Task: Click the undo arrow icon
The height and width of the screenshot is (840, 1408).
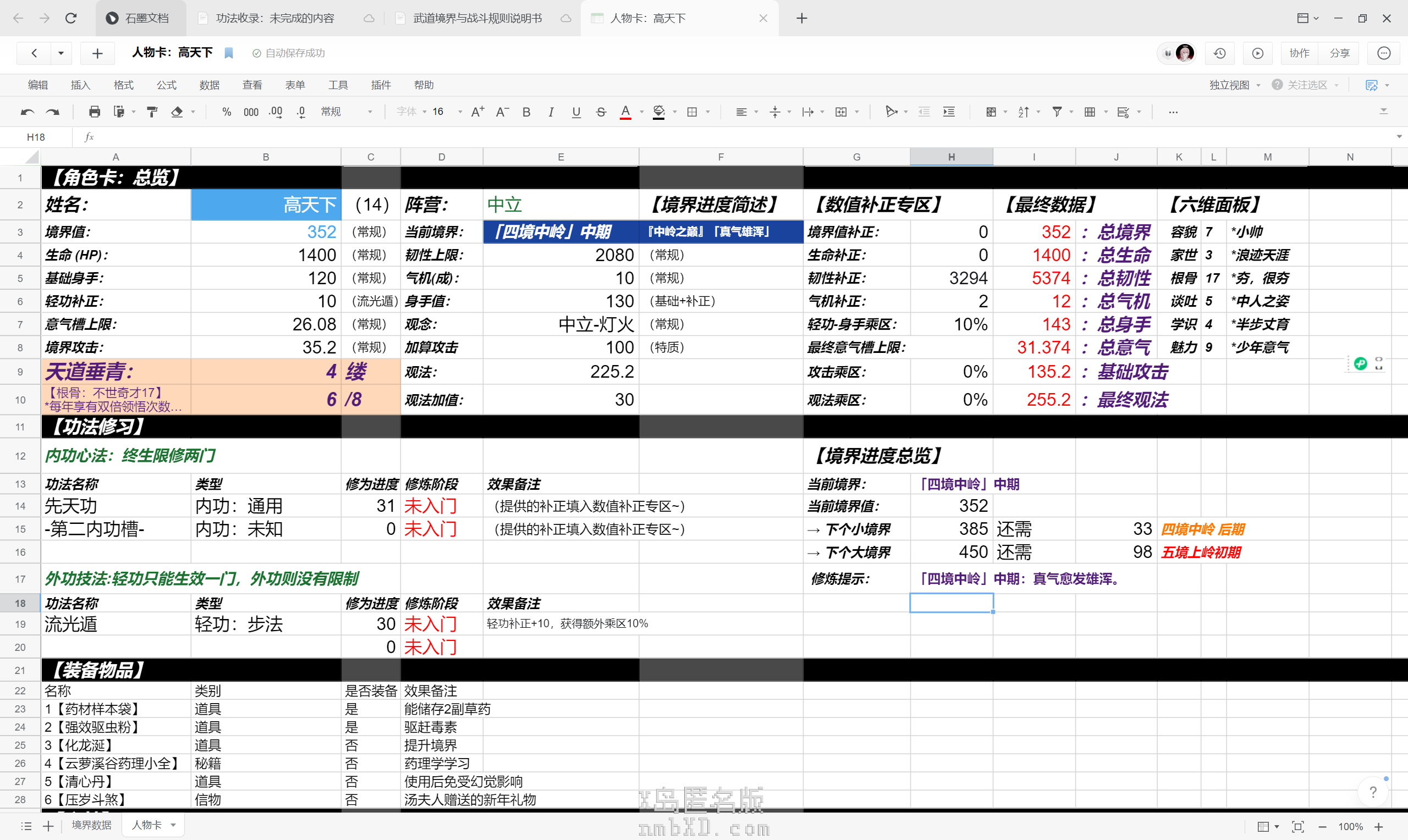Action: tap(27, 112)
